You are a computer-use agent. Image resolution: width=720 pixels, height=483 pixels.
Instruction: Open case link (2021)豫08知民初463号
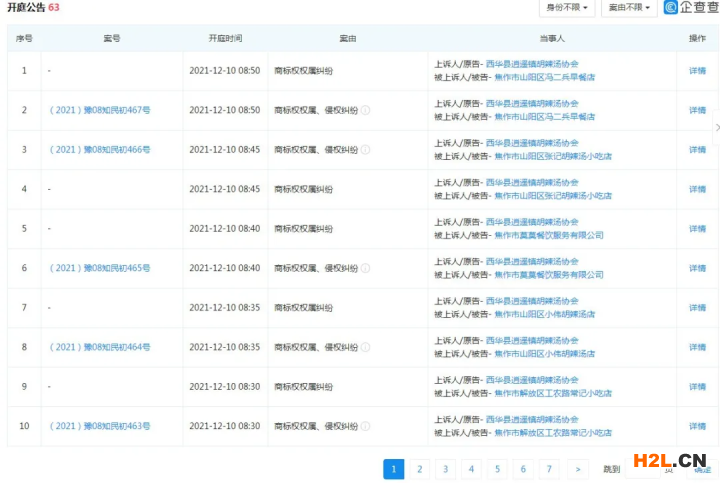(100, 426)
